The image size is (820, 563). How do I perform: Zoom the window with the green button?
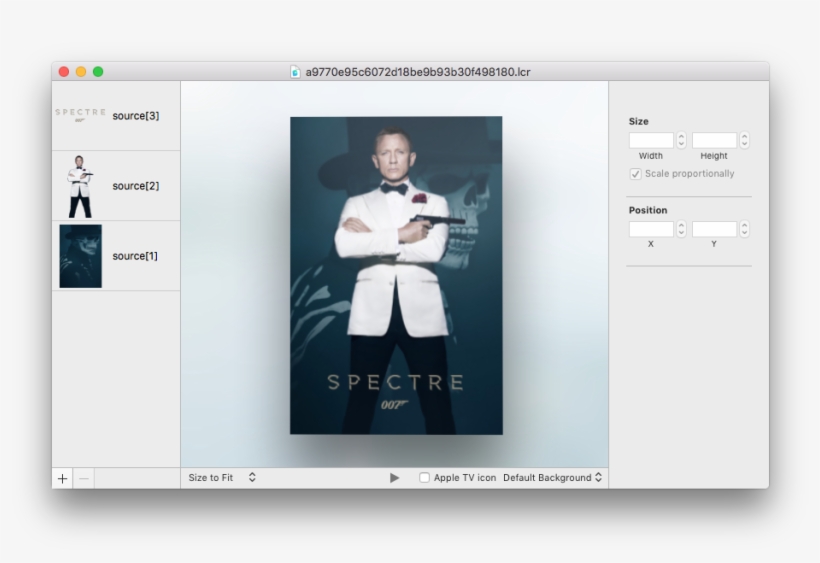pyautogui.click(x=98, y=72)
